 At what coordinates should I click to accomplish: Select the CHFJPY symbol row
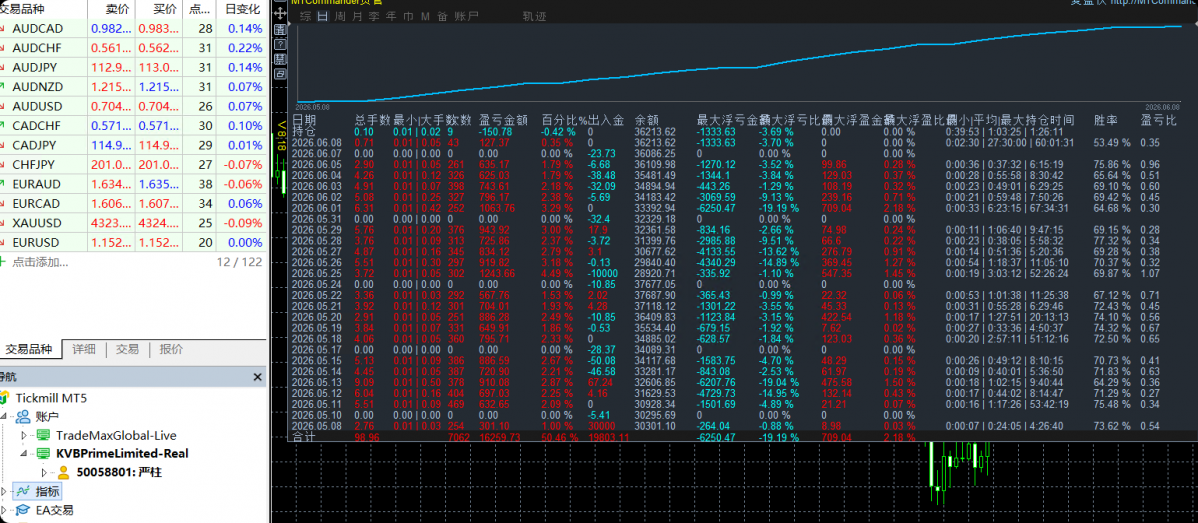133,165
